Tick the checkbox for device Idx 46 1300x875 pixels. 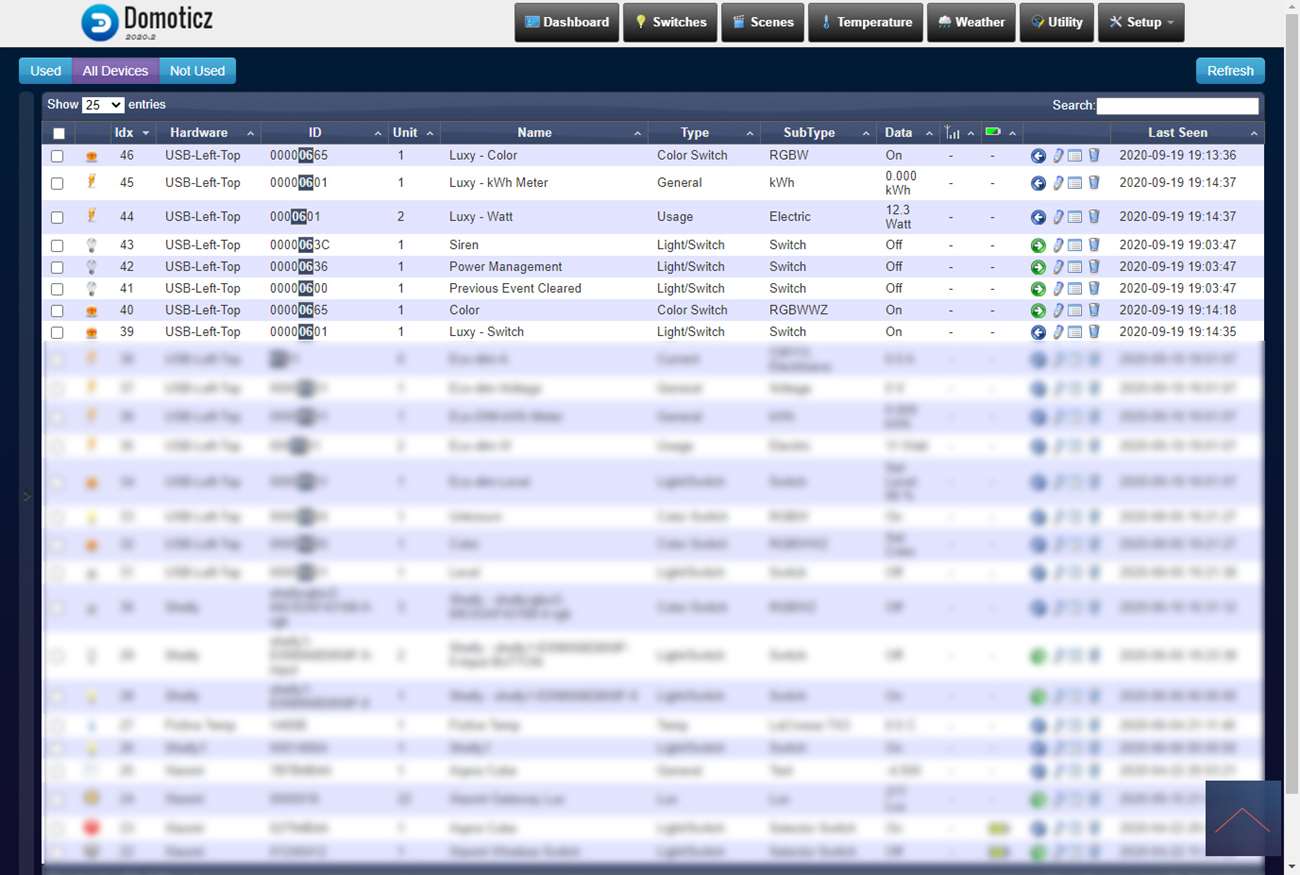pyautogui.click(x=57, y=156)
